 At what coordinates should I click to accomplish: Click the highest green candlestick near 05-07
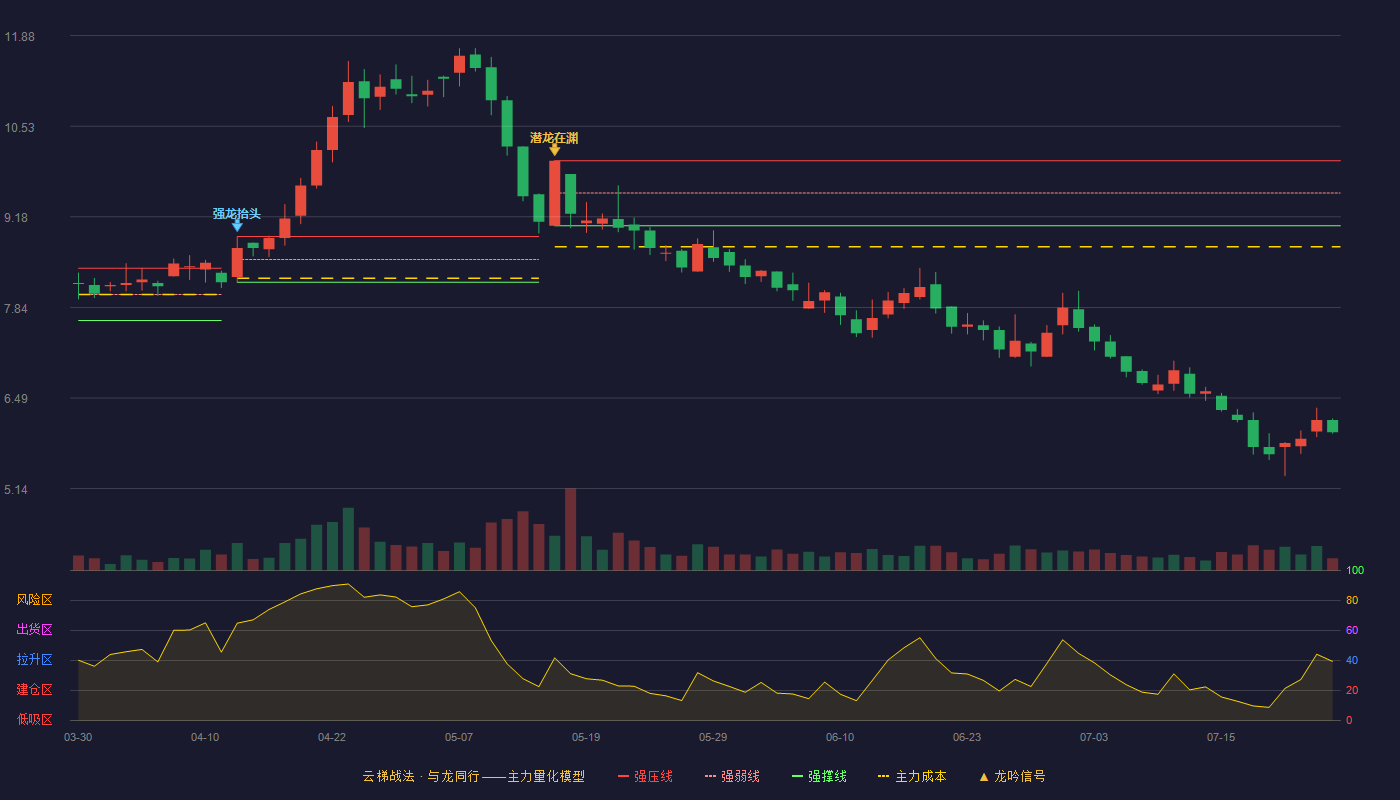click(x=475, y=61)
